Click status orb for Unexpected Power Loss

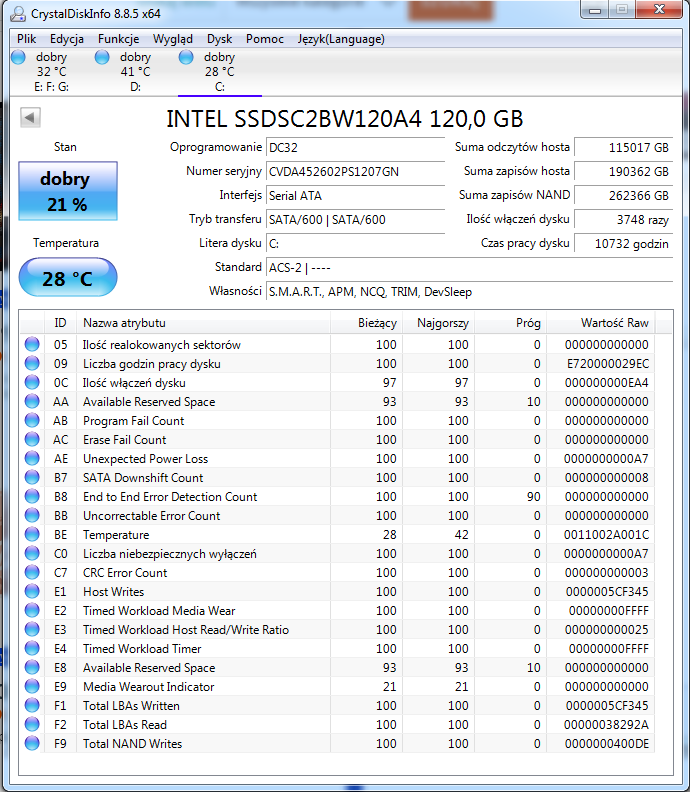tap(32, 458)
